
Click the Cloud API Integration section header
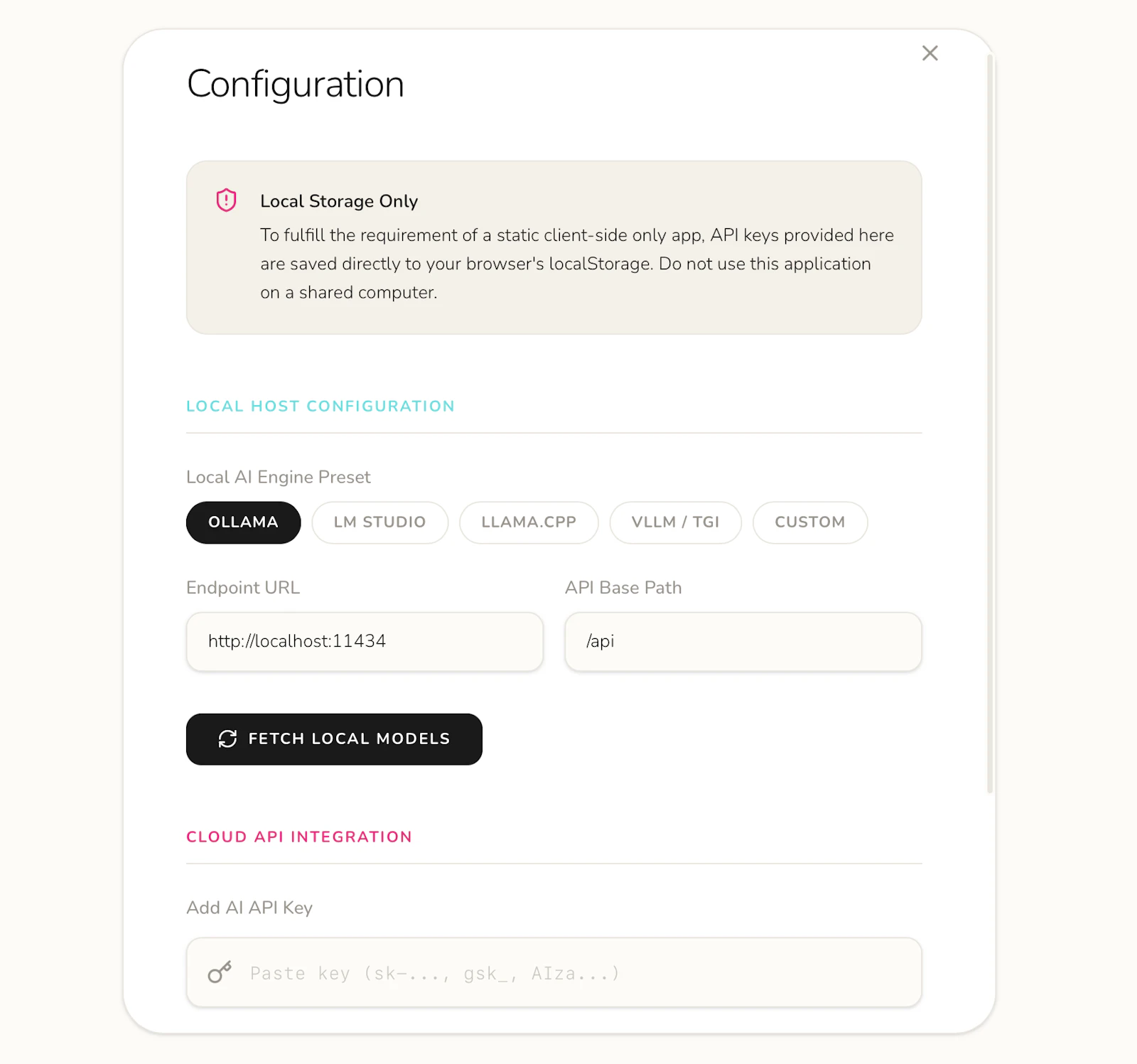coord(299,837)
